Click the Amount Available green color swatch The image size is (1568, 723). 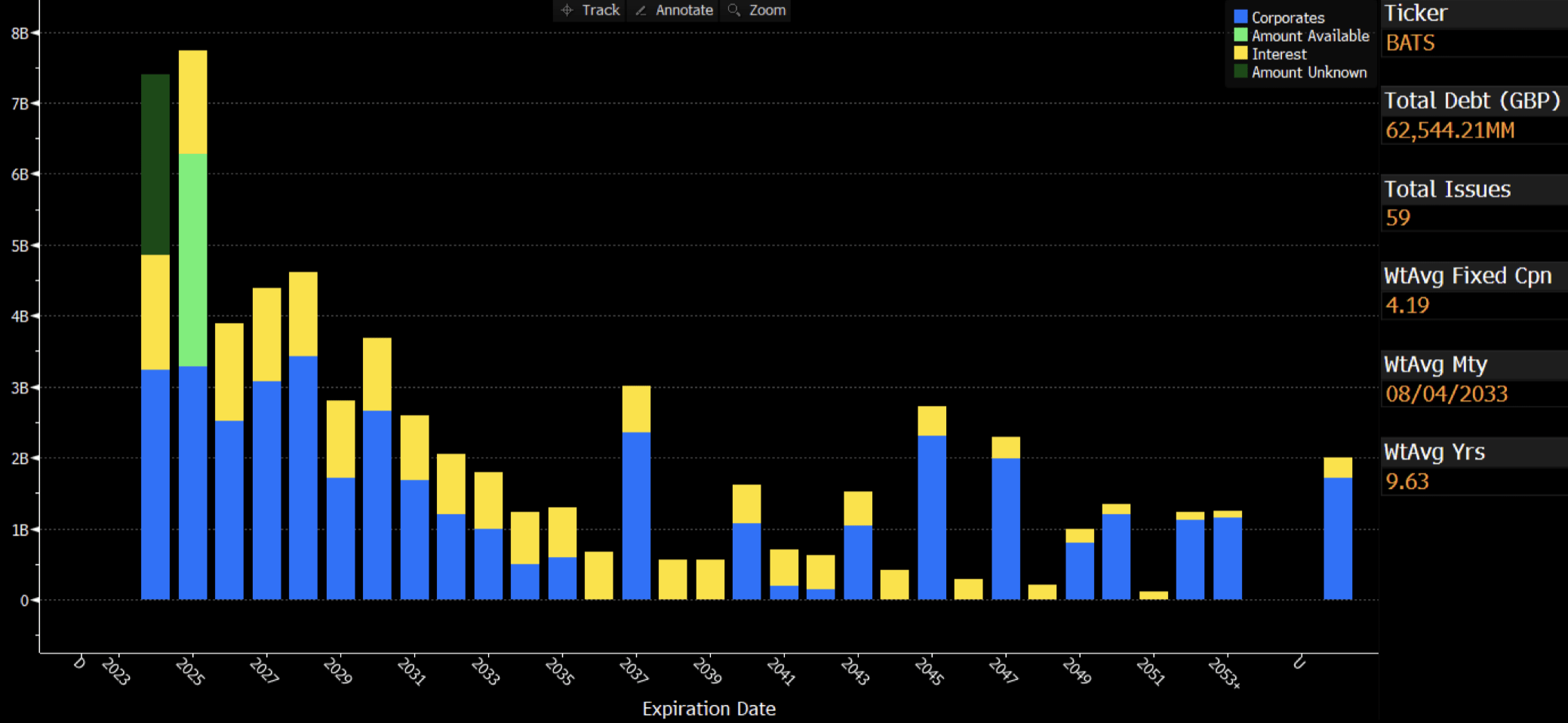click(x=1240, y=35)
